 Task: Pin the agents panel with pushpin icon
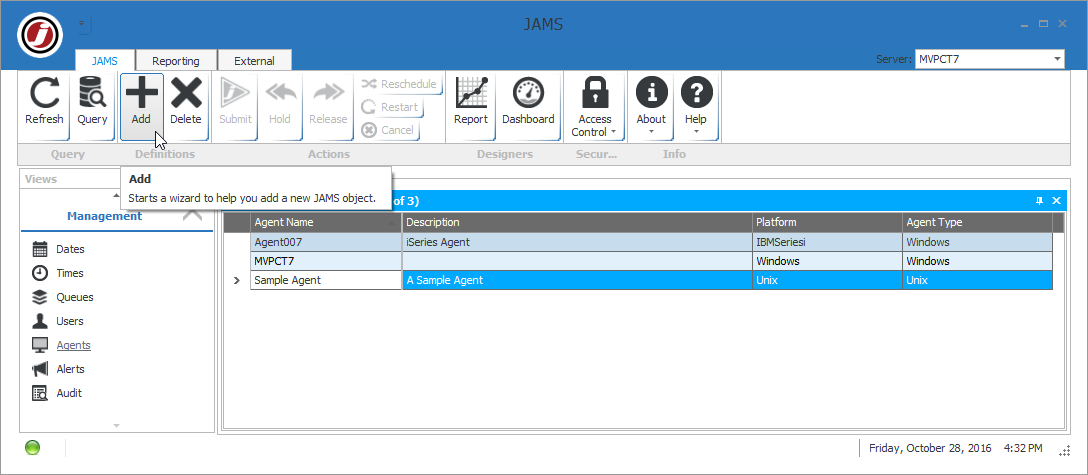click(x=1039, y=200)
